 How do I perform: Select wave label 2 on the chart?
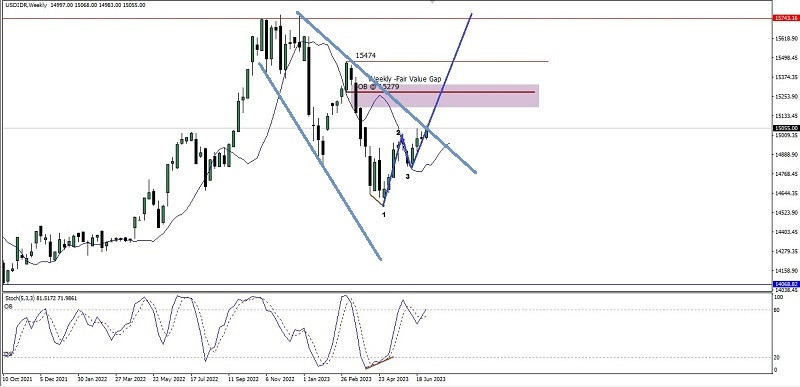click(x=398, y=133)
